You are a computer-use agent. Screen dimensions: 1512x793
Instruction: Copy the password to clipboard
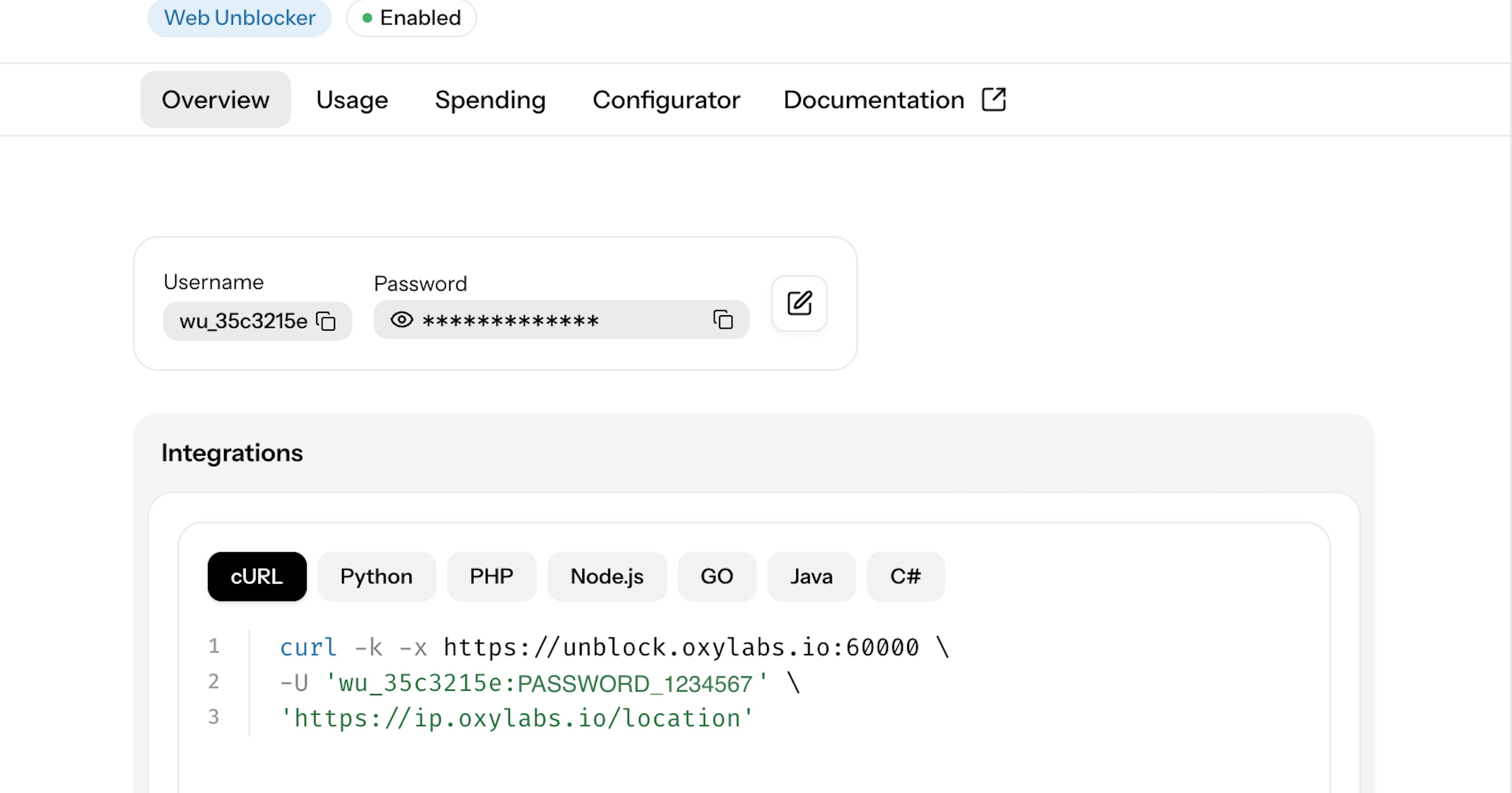coord(723,320)
